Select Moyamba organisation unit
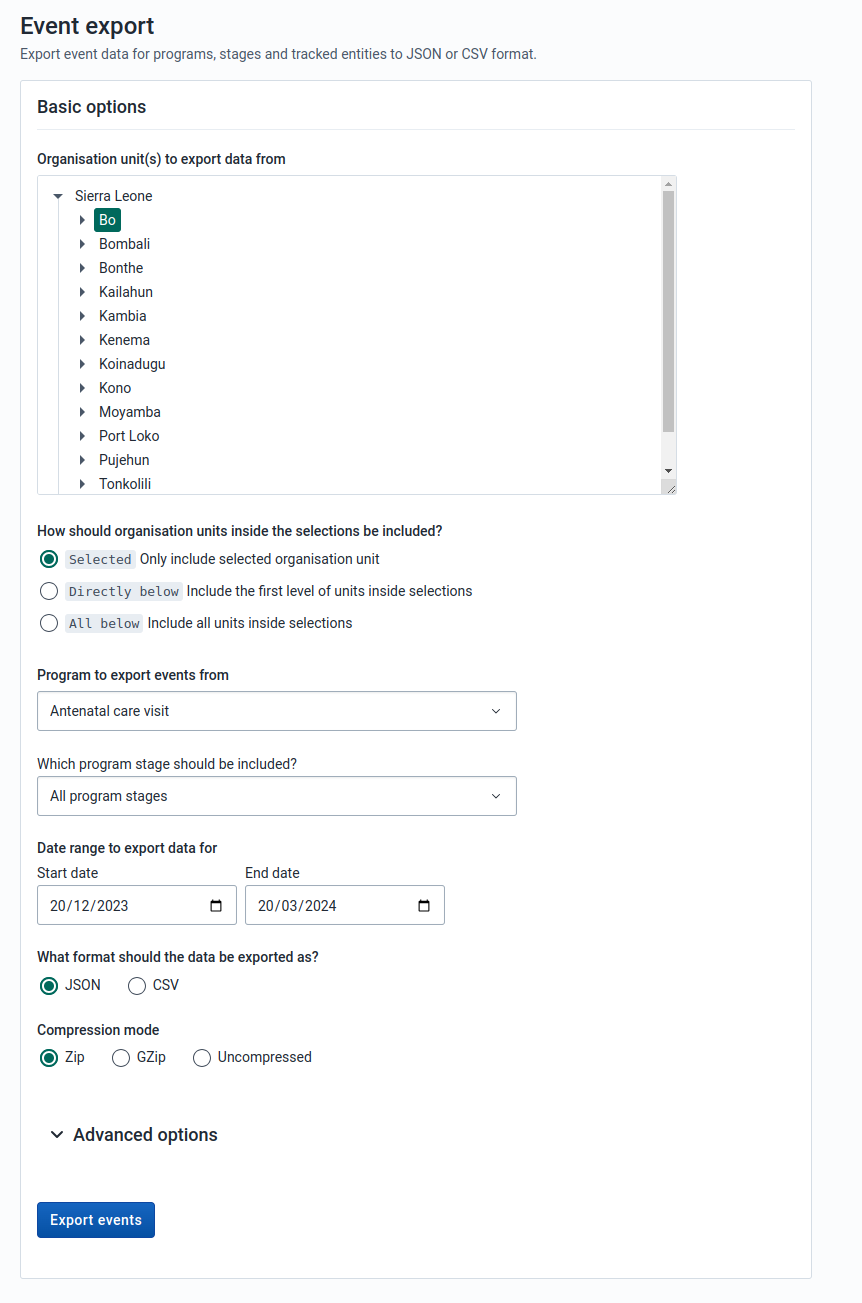This screenshot has height=1303, width=862. point(130,412)
